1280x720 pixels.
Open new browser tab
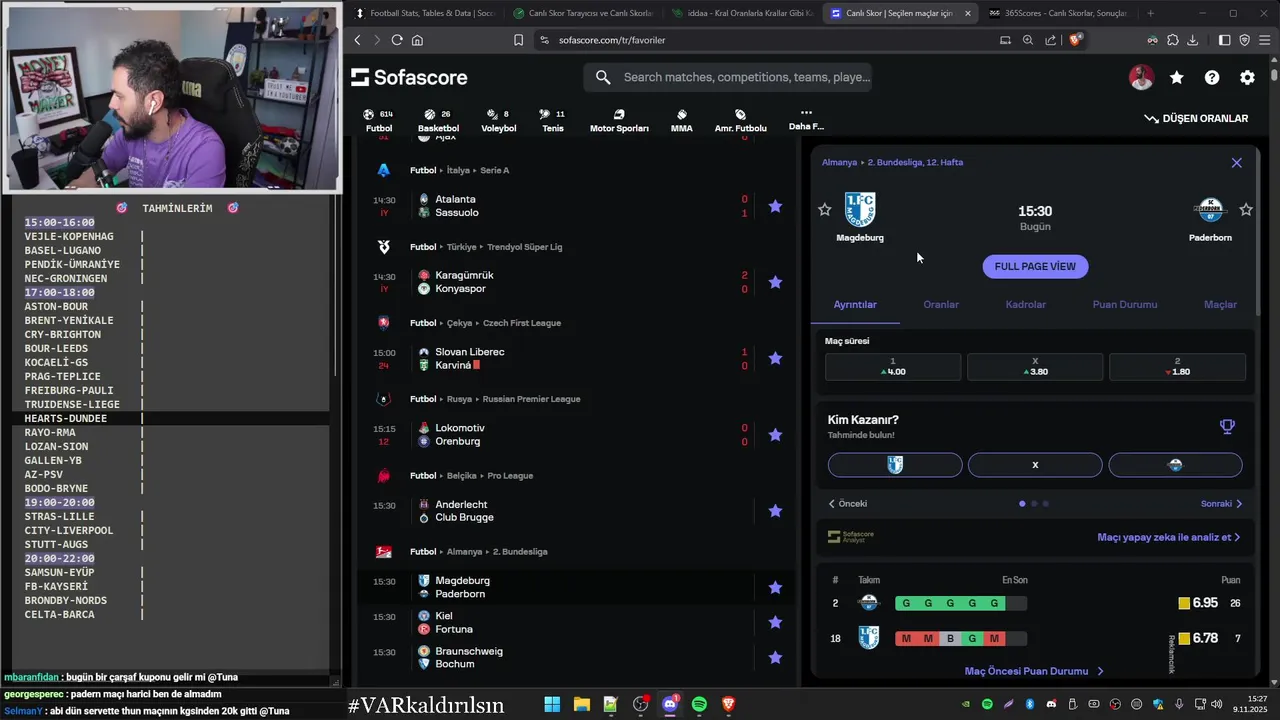click(x=1150, y=13)
